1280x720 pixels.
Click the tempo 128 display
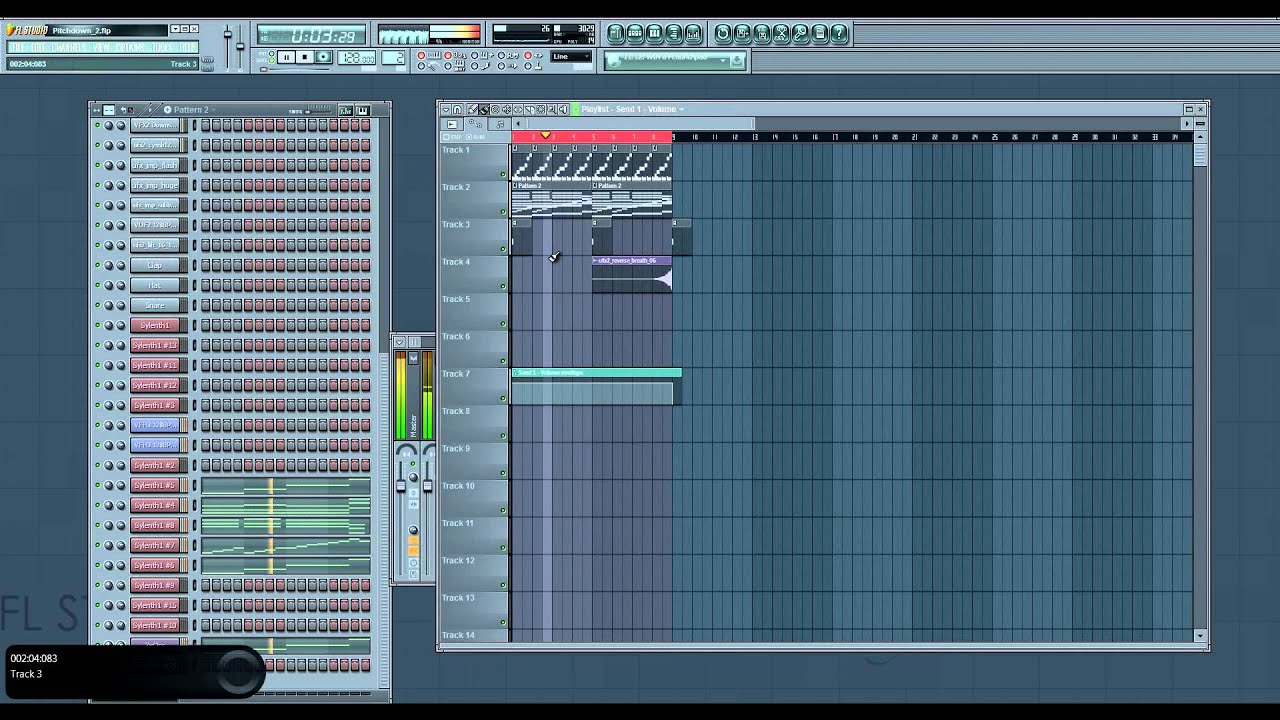point(358,57)
